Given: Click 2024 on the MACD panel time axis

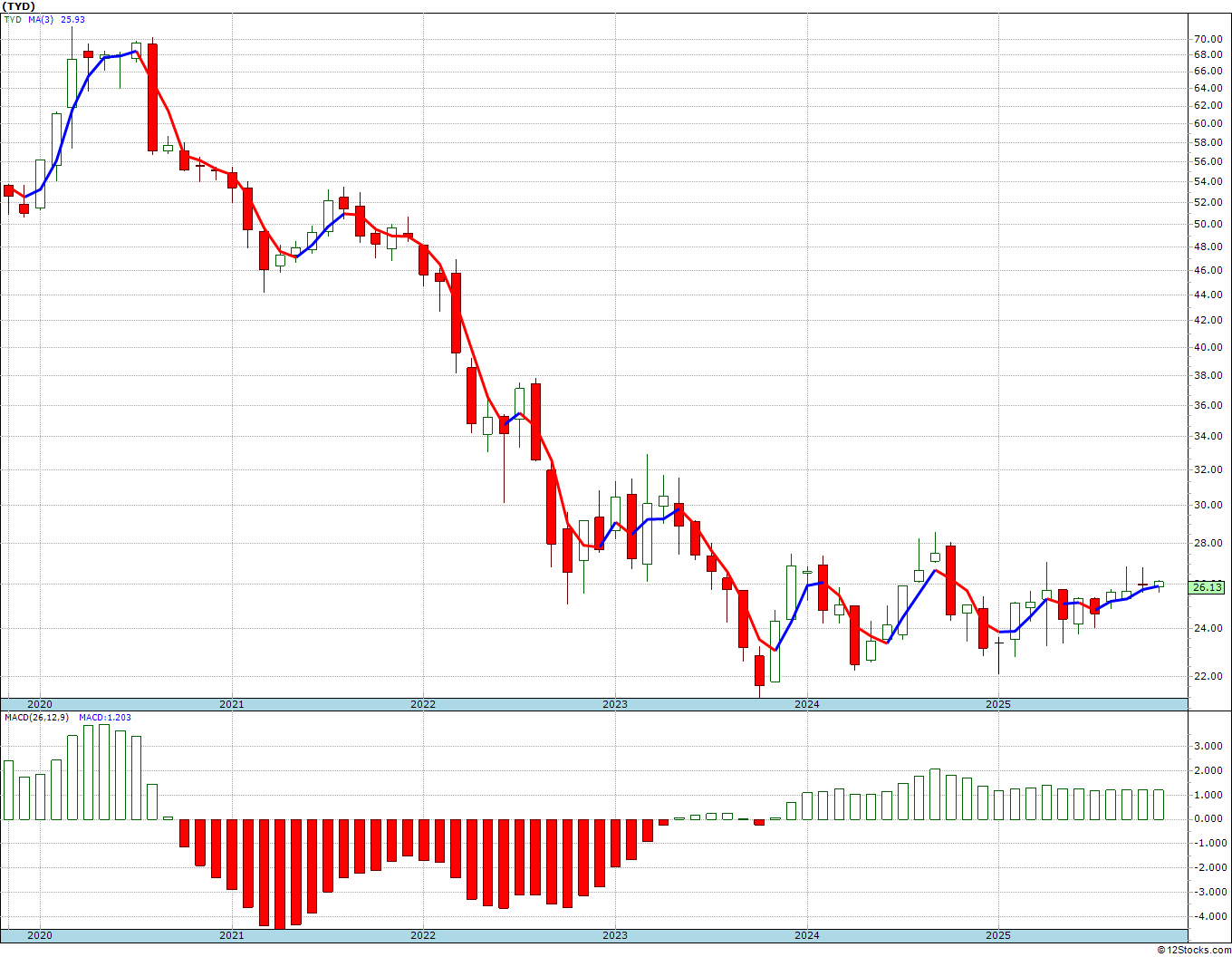Looking at the screenshot, I should (x=806, y=935).
